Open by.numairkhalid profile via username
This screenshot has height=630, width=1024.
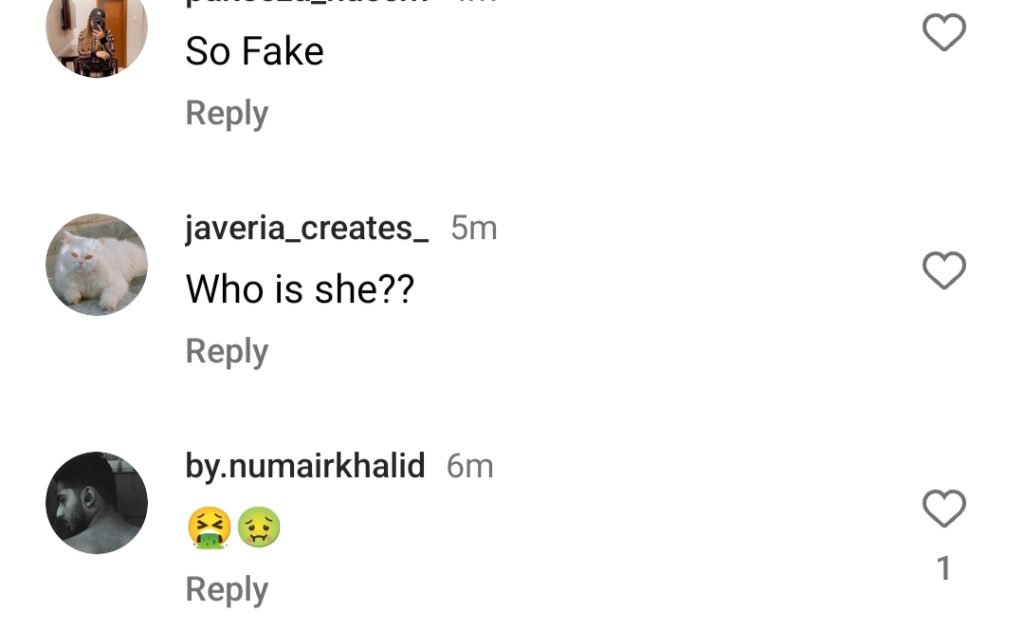click(x=305, y=466)
